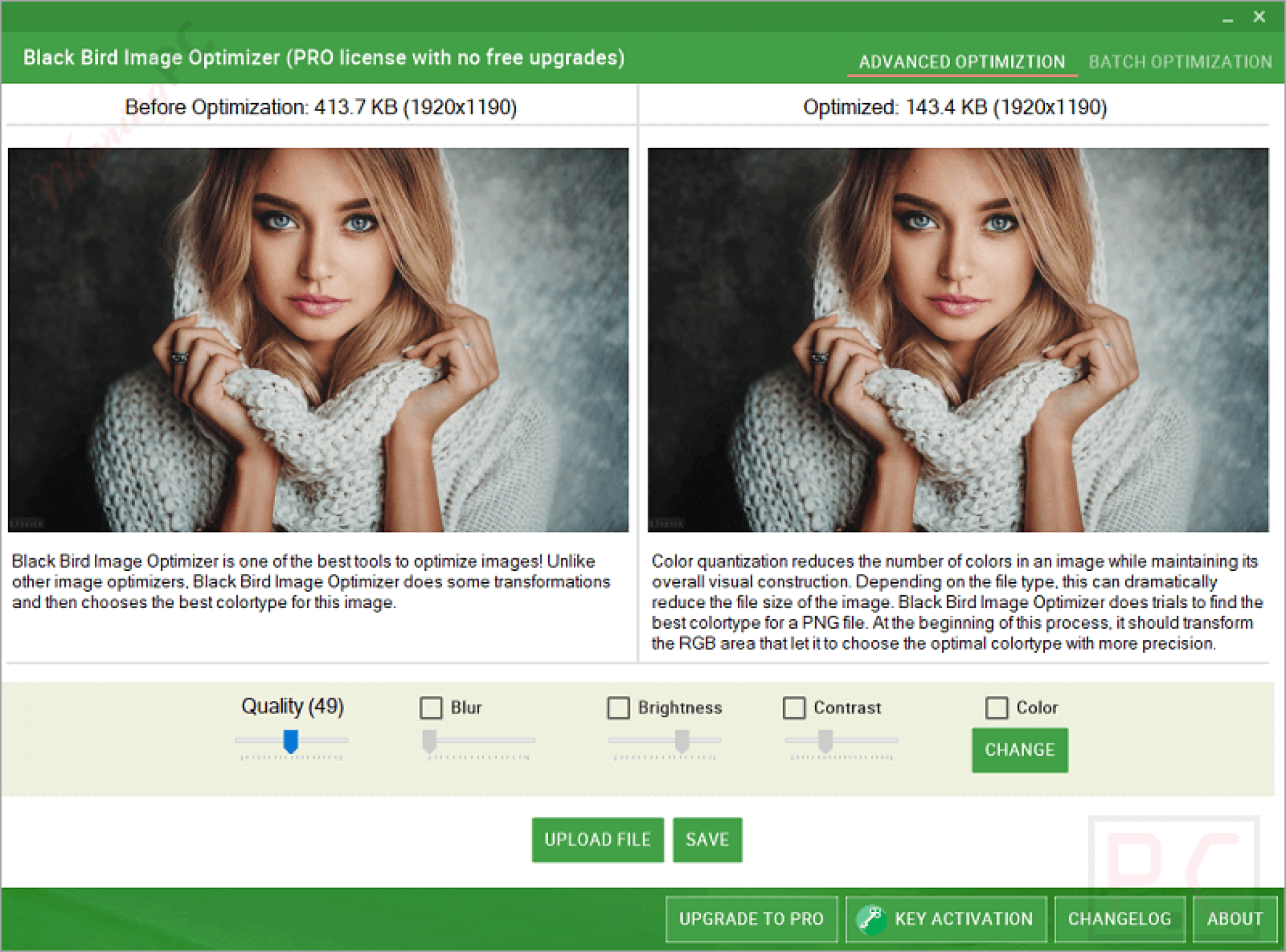Click the Contrast slider handle
This screenshot has height=952, width=1286.
(825, 742)
